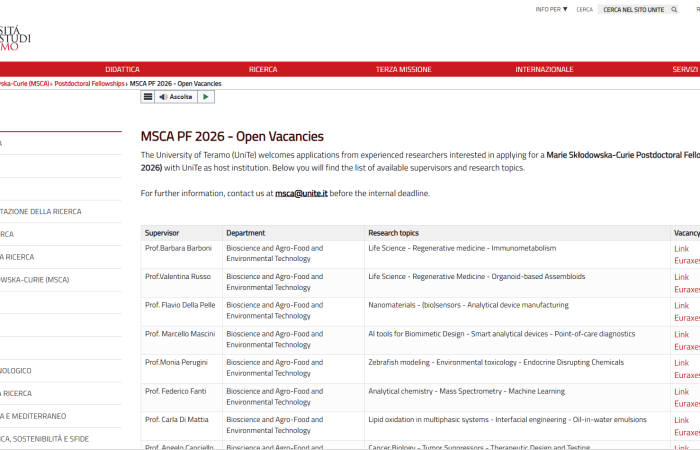Open Link for Prof. Barbara Barboni vacancy
Viewport: 700px width, 450px height.
coord(682,248)
